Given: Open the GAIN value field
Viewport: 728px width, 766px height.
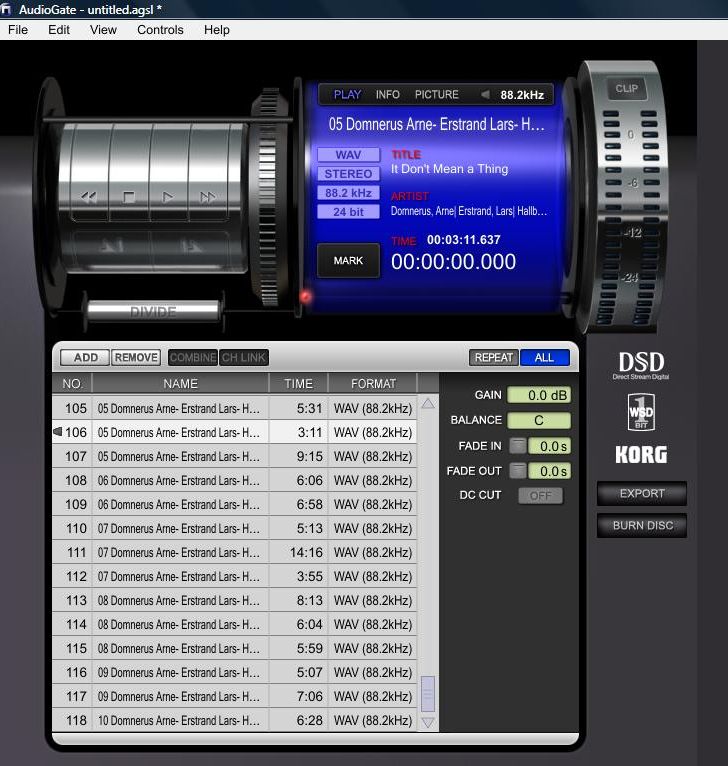Looking at the screenshot, I should click(538, 396).
